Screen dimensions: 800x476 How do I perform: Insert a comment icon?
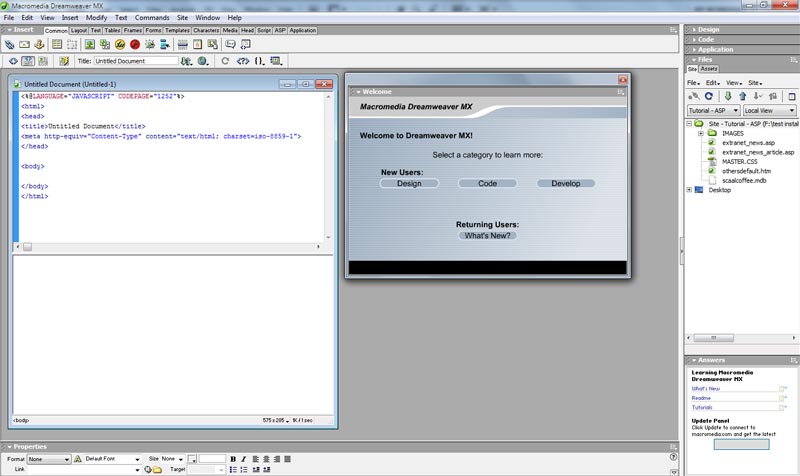point(230,45)
